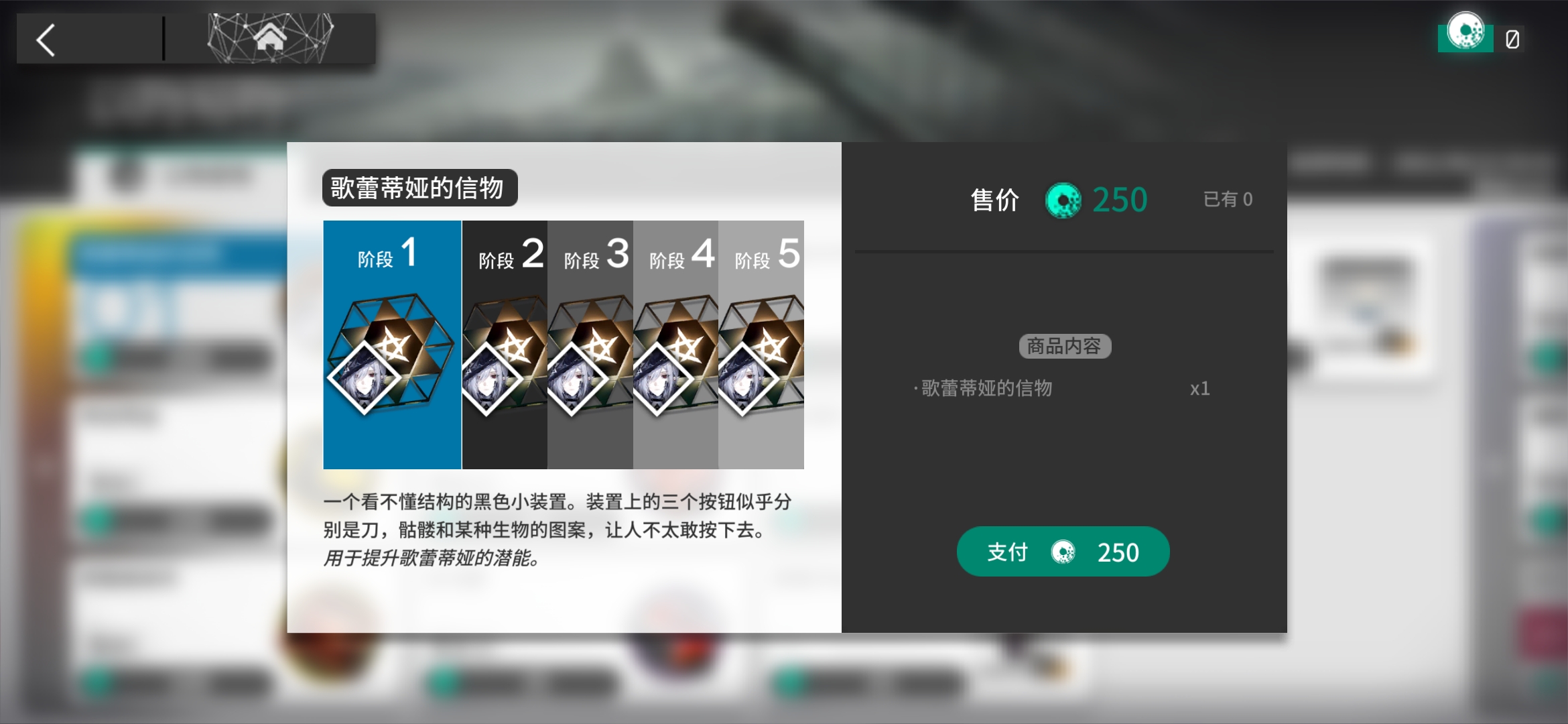Click the currency balance showing 0
This screenshot has width=1568, height=724.
coord(1512,40)
